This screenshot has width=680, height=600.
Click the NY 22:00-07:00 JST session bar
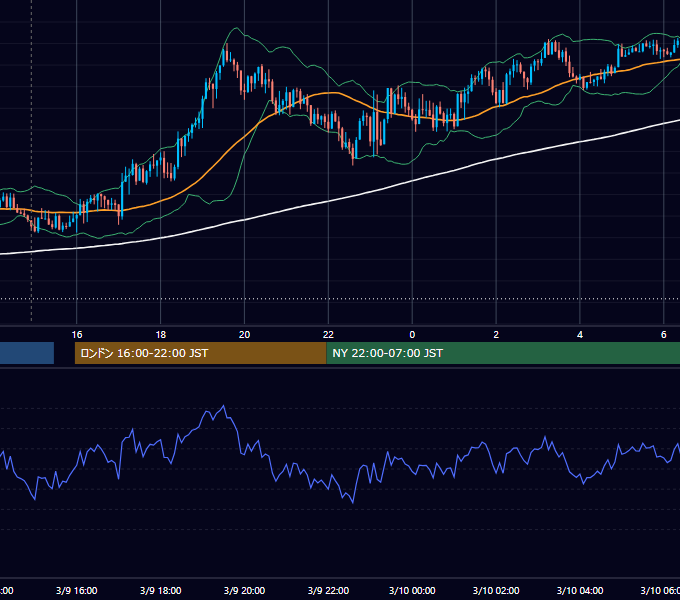coord(503,353)
